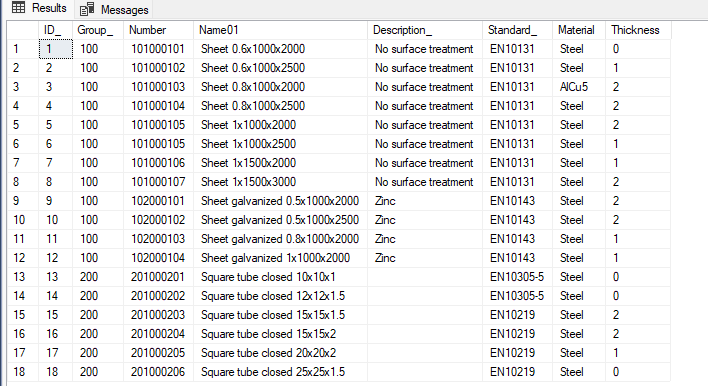Click the Sheet galvanized 1x1000x2000 cell
Viewport: 708px width, 386px height.
pyautogui.click(x=280, y=258)
